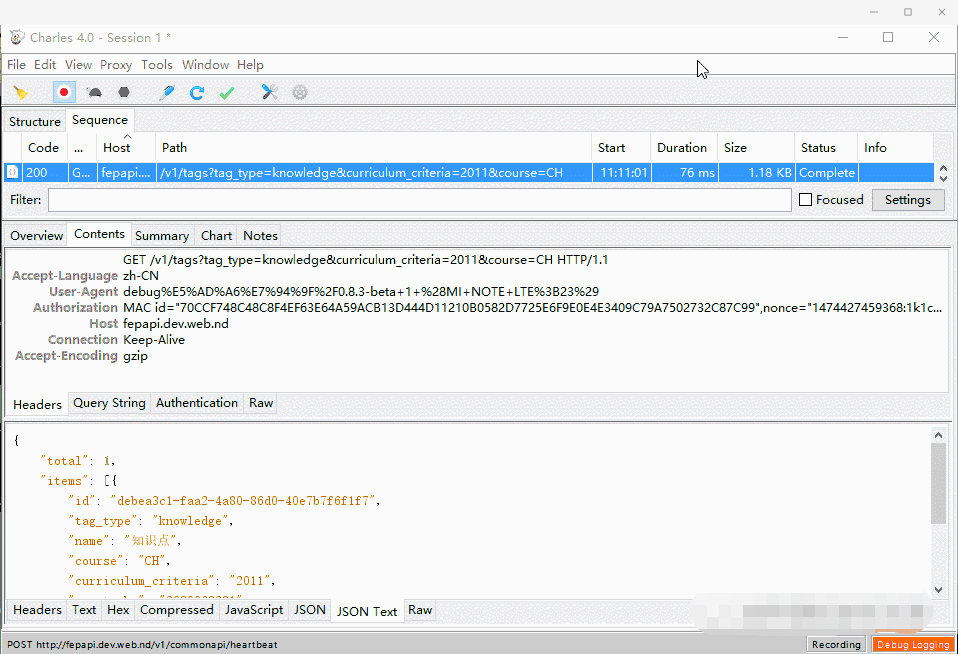Step the request list scroller up
Image resolution: width=958 pixels, height=654 pixels.
click(943, 169)
